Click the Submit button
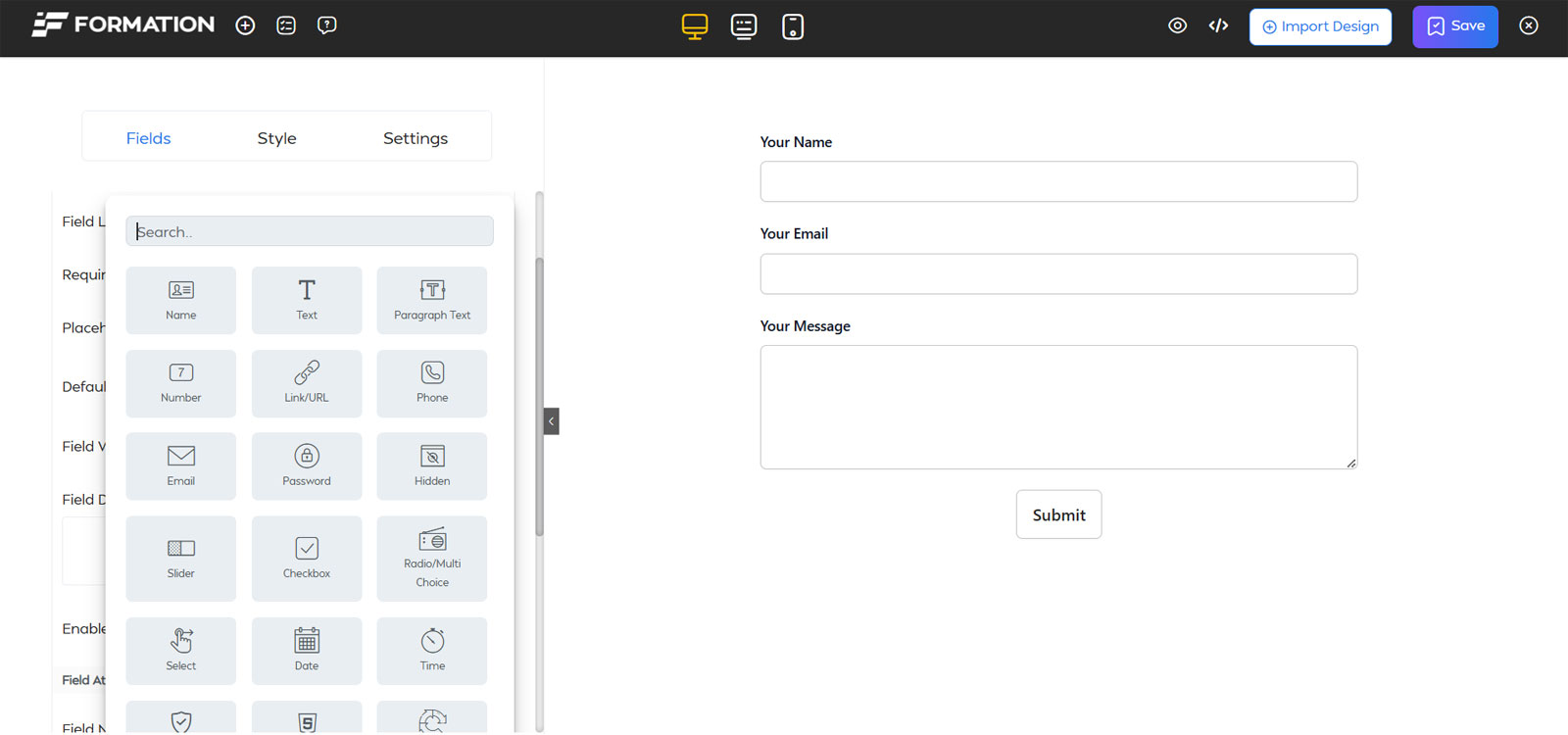1568x735 pixels. tap(1058, 514)
